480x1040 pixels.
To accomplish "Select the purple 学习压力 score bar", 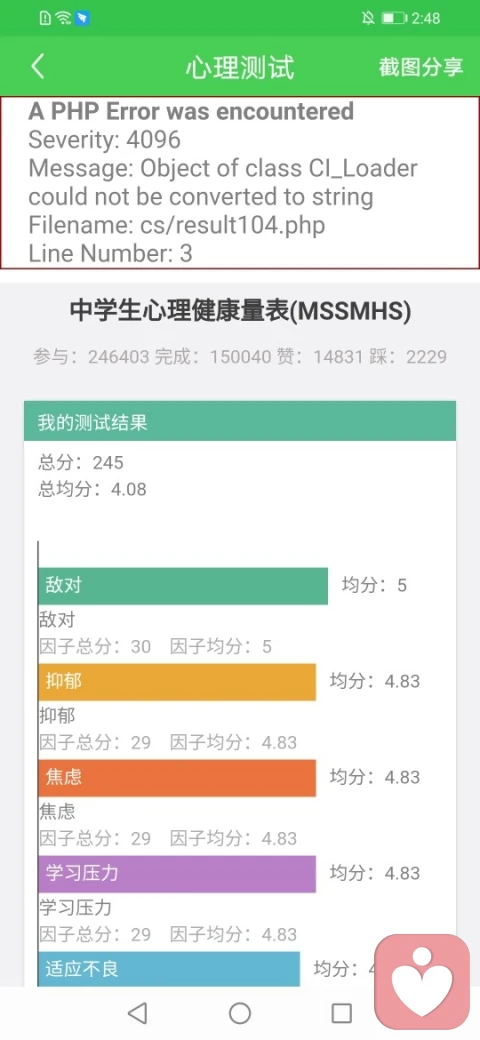I will [177, 874].
